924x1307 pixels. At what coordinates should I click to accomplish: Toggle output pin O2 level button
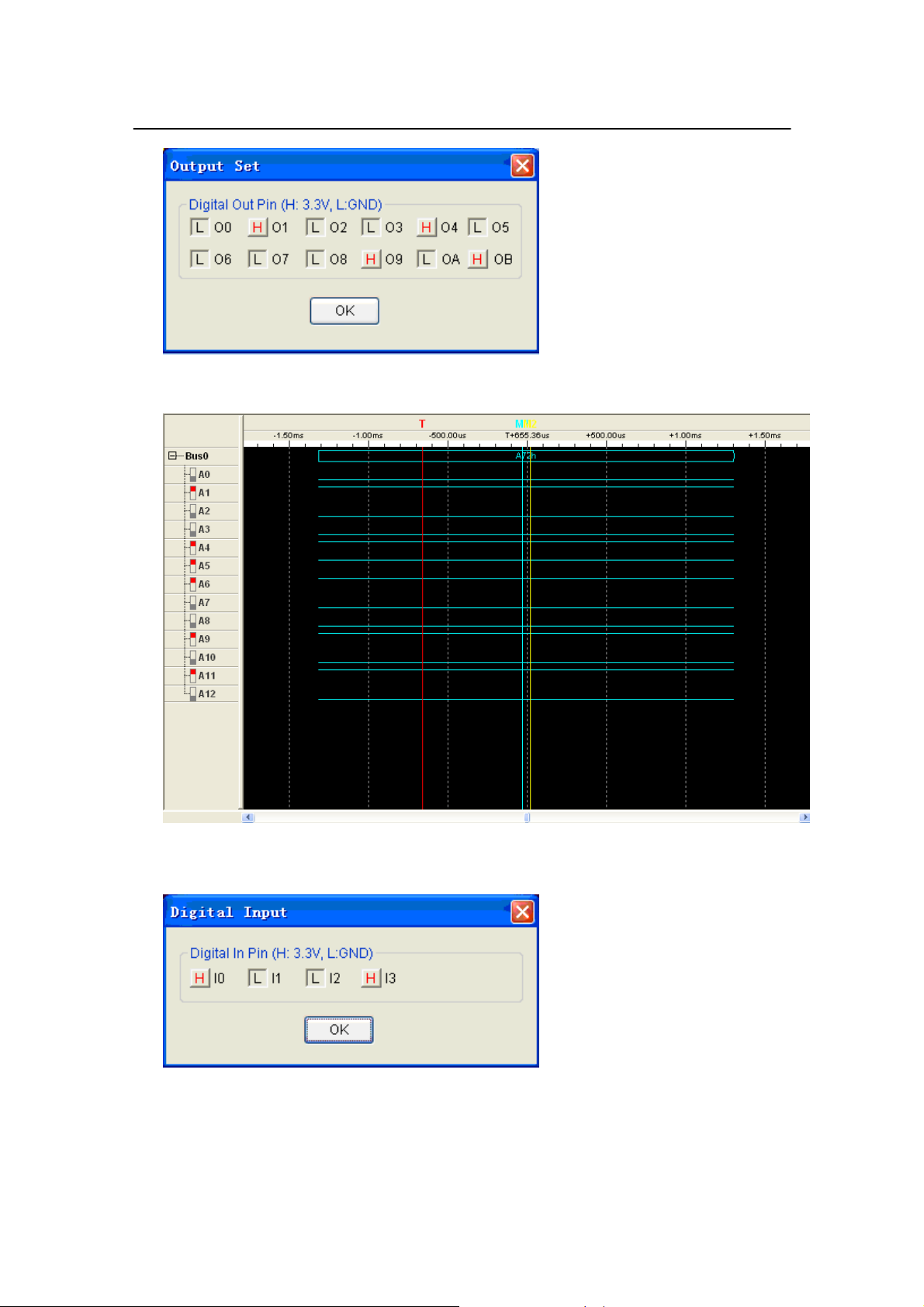click(315, 227)
